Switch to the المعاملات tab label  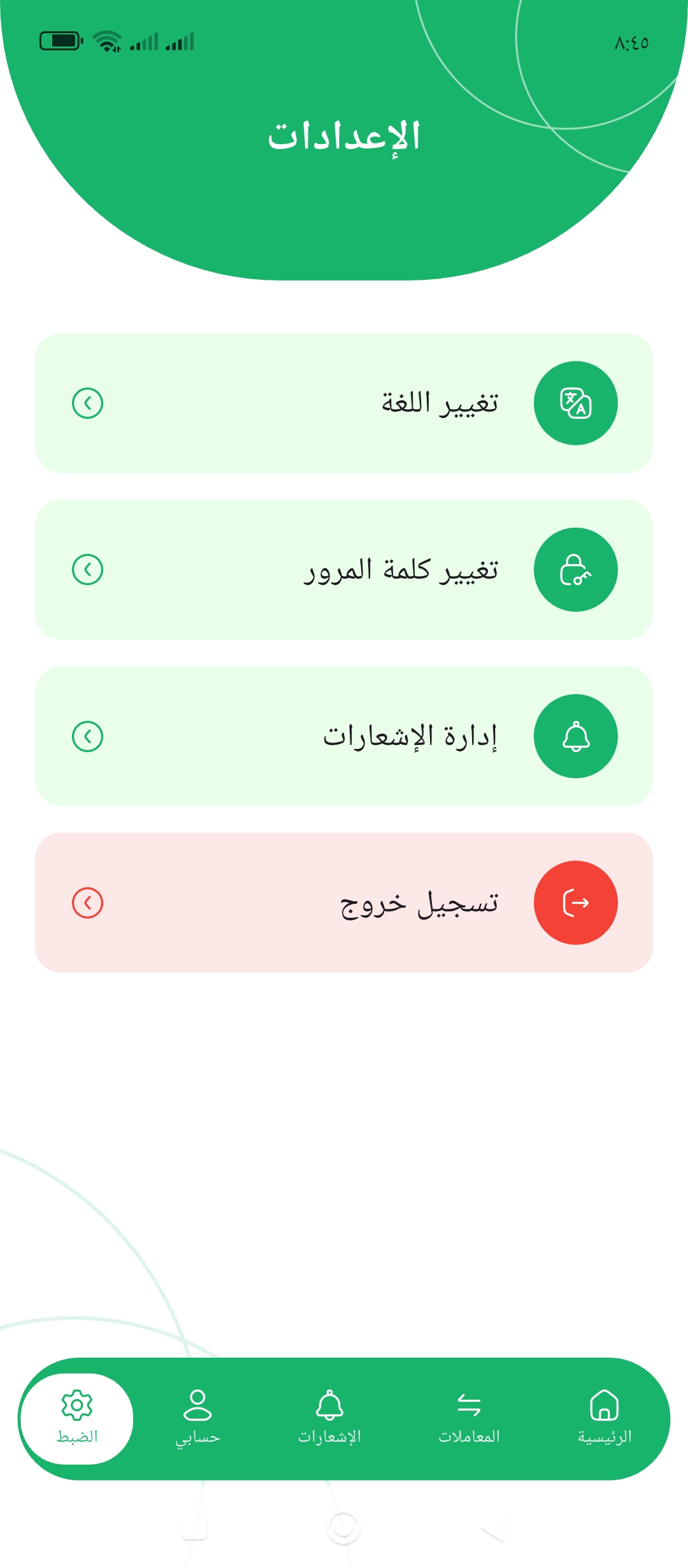point(469,1437)
